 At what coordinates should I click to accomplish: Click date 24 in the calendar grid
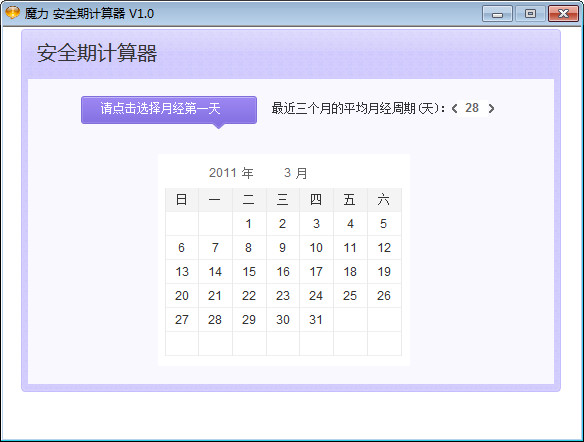[316, 296]
